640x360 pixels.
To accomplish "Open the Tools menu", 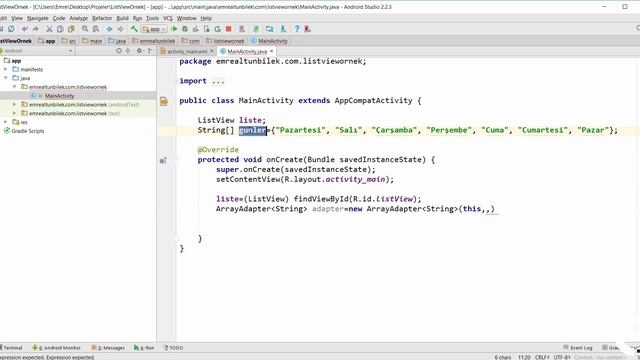I will coord(152,18).
